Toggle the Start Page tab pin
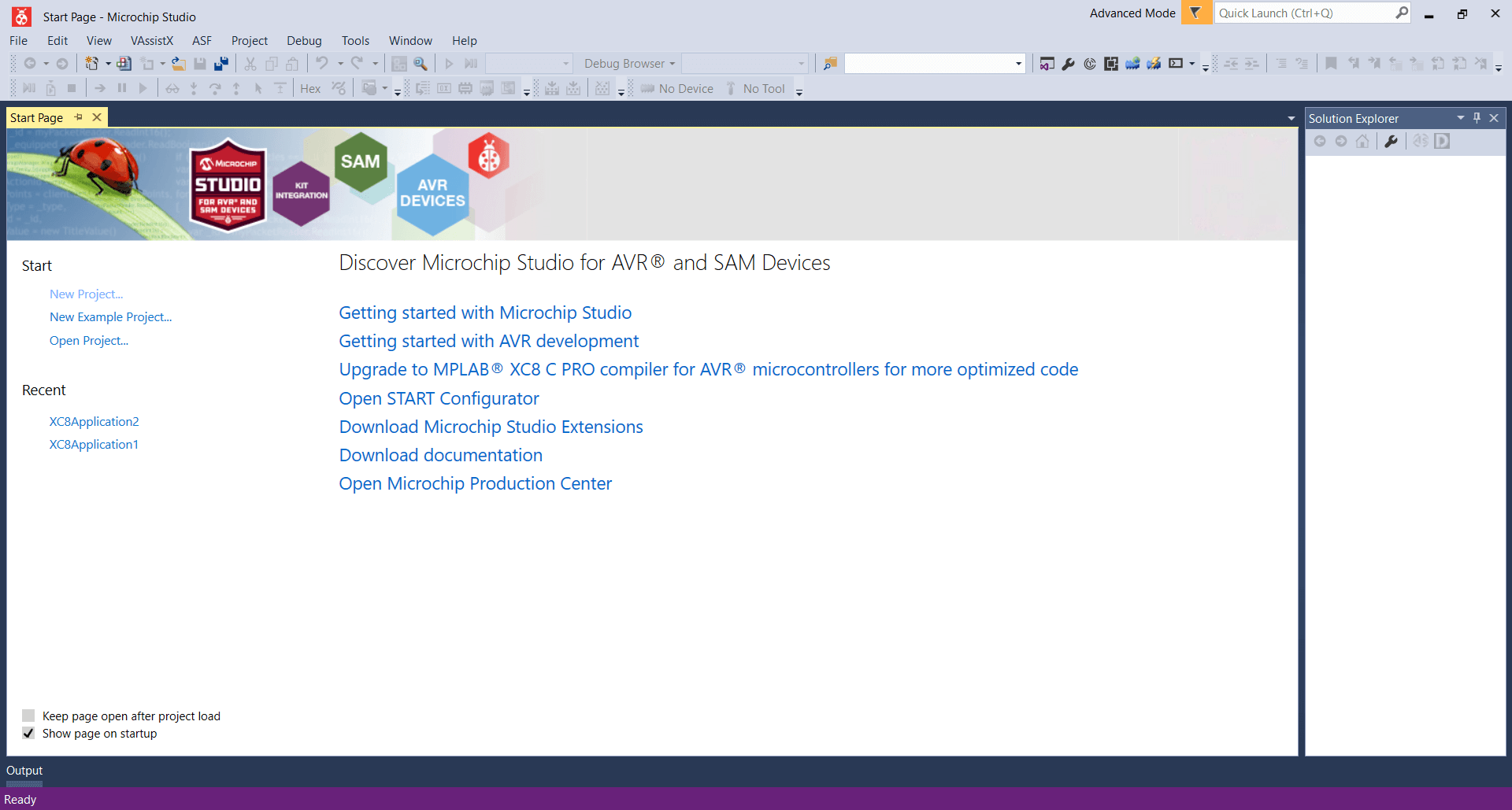Viewport: 1512px width, 810px height. coord(79,117)
